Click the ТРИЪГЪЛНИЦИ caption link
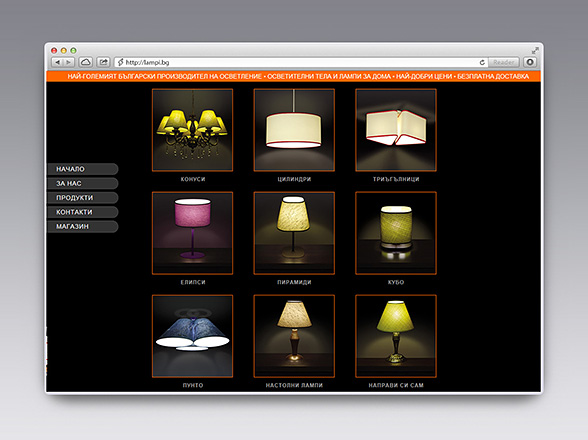The width and height of the screenshot is (588, 440). pos(396,179)
